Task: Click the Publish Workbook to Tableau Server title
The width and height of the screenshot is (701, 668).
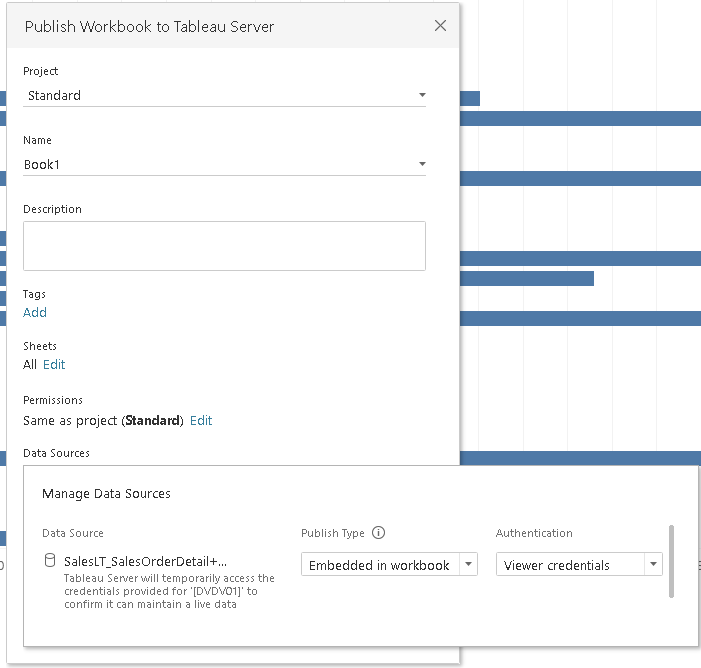Action: coord(149,27)
